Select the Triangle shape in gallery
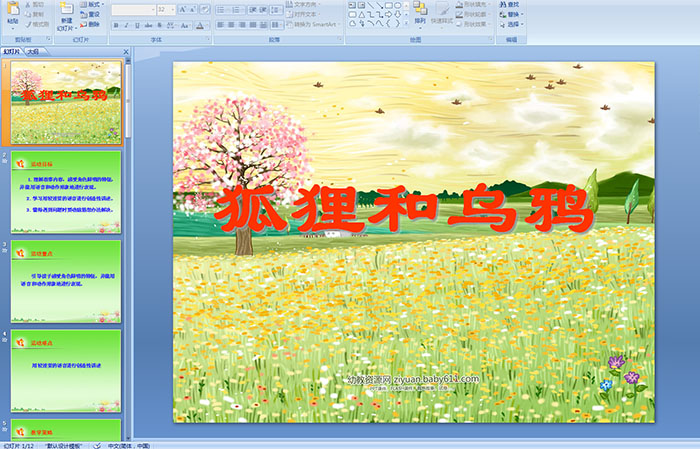The width and height of the screenshot is (700, 449). (362, 14)
